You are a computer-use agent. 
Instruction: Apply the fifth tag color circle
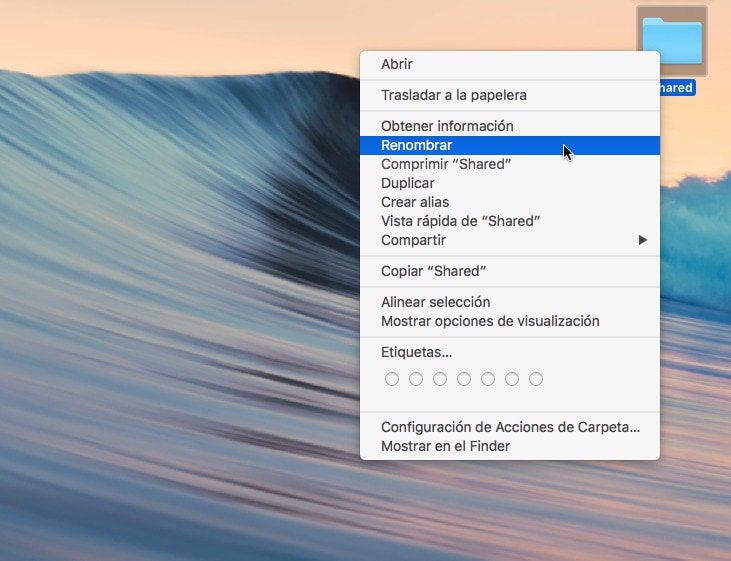coord(488,379)
